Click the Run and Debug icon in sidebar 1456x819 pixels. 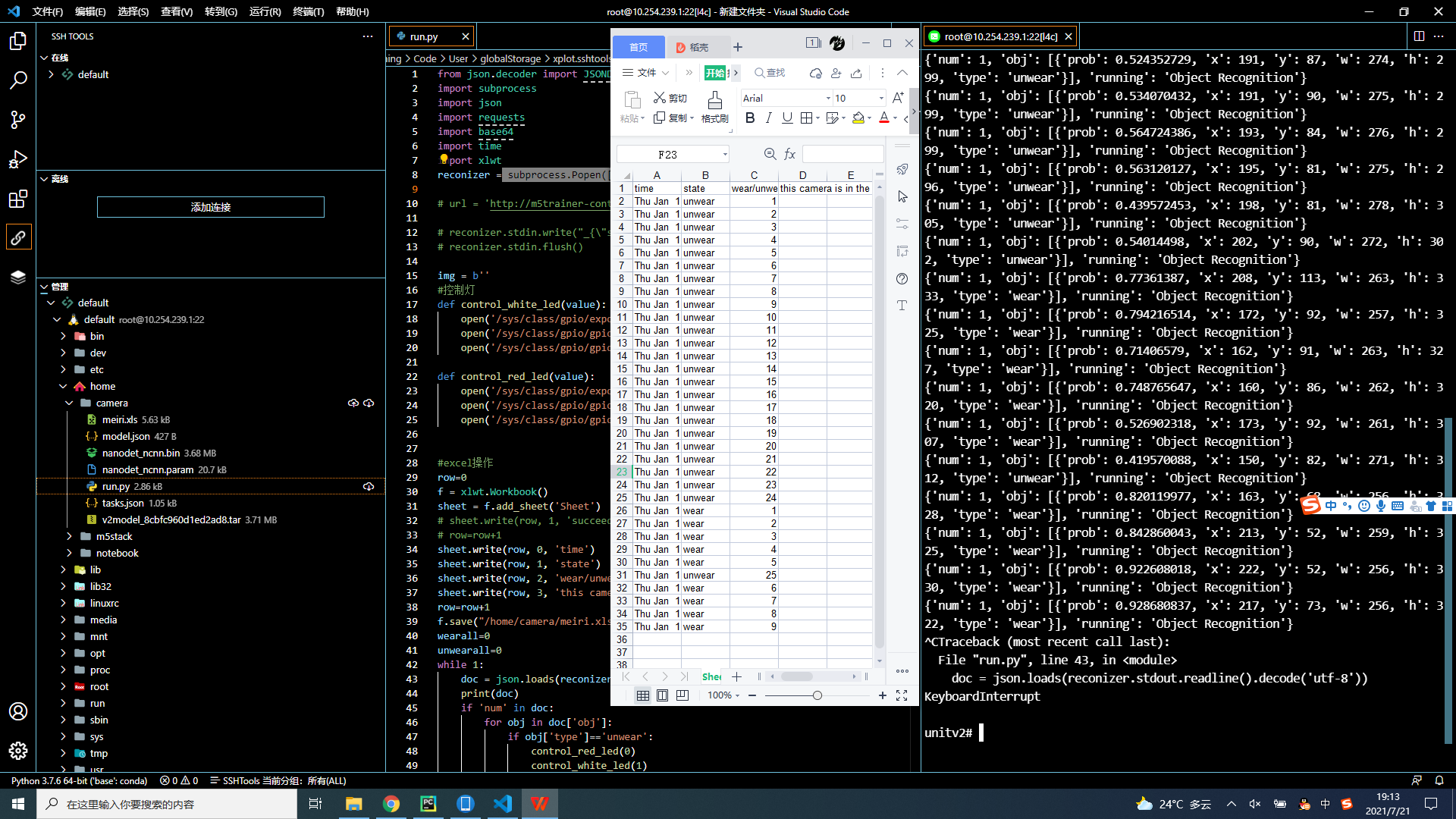tap(17, 159)
